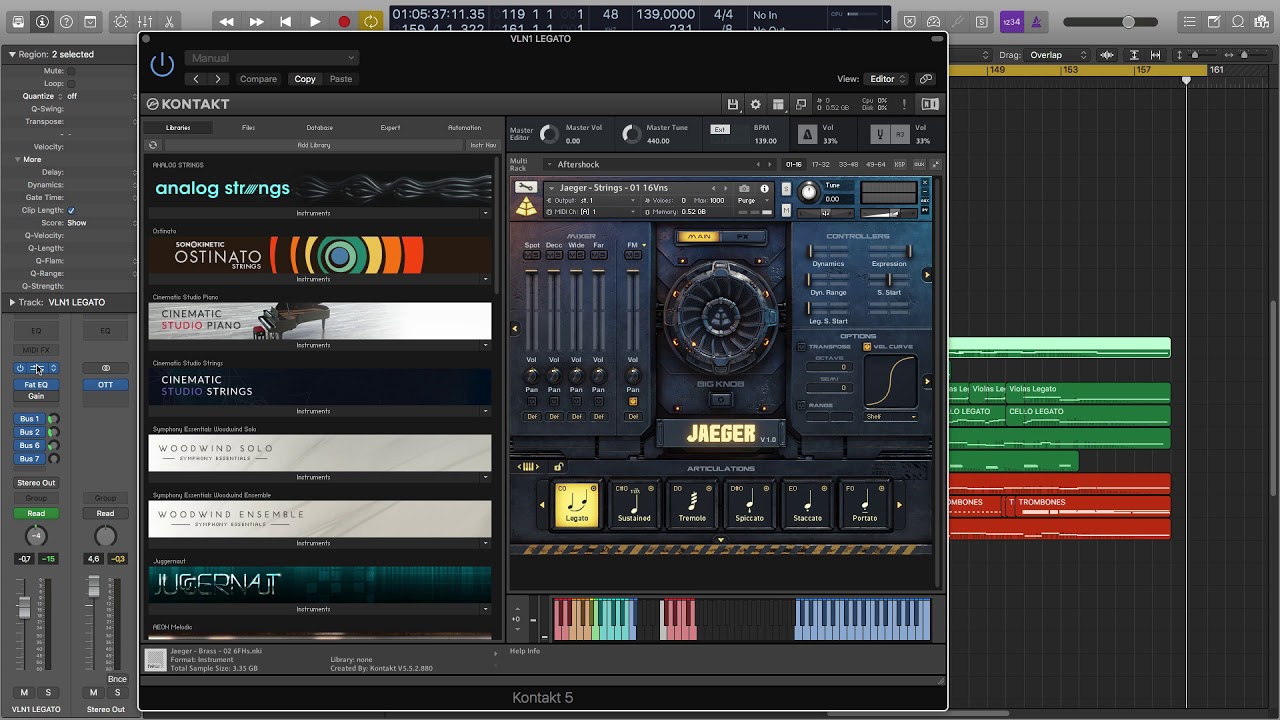Open Kontakt workspace layout icon
The height and width of the screenshot is (720, 1280).
(778, 104)
